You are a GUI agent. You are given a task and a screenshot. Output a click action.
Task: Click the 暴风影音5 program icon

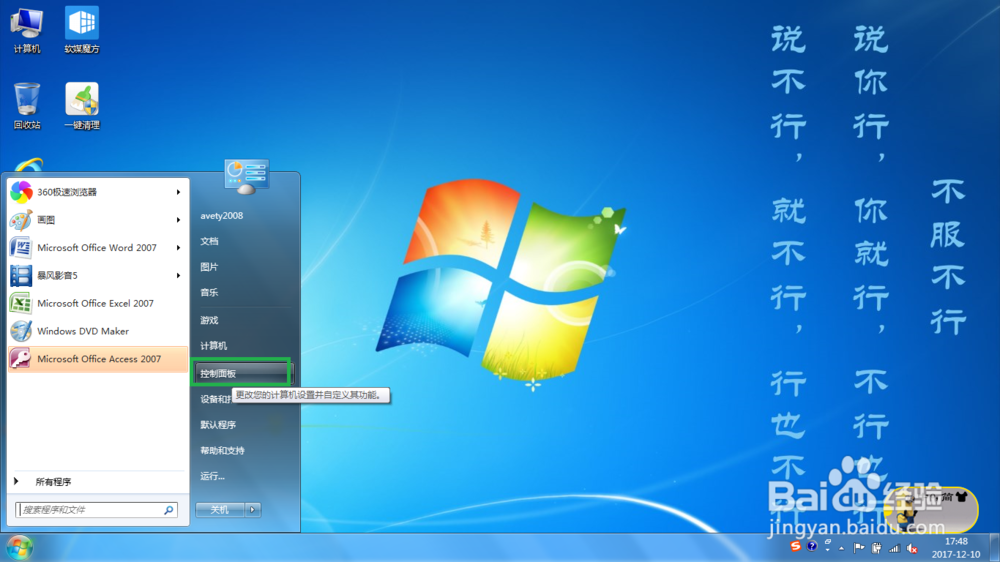coord(21,276)
